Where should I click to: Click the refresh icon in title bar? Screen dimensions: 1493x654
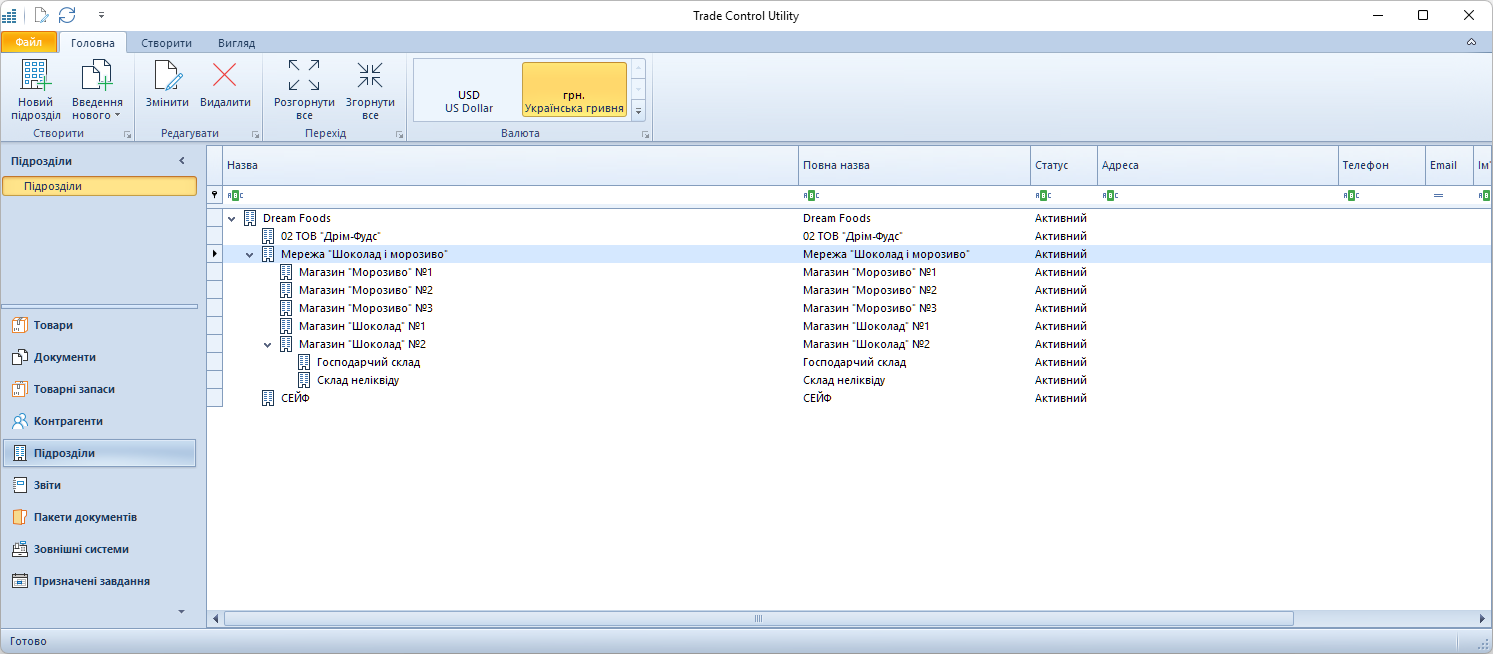coord(67,15)
